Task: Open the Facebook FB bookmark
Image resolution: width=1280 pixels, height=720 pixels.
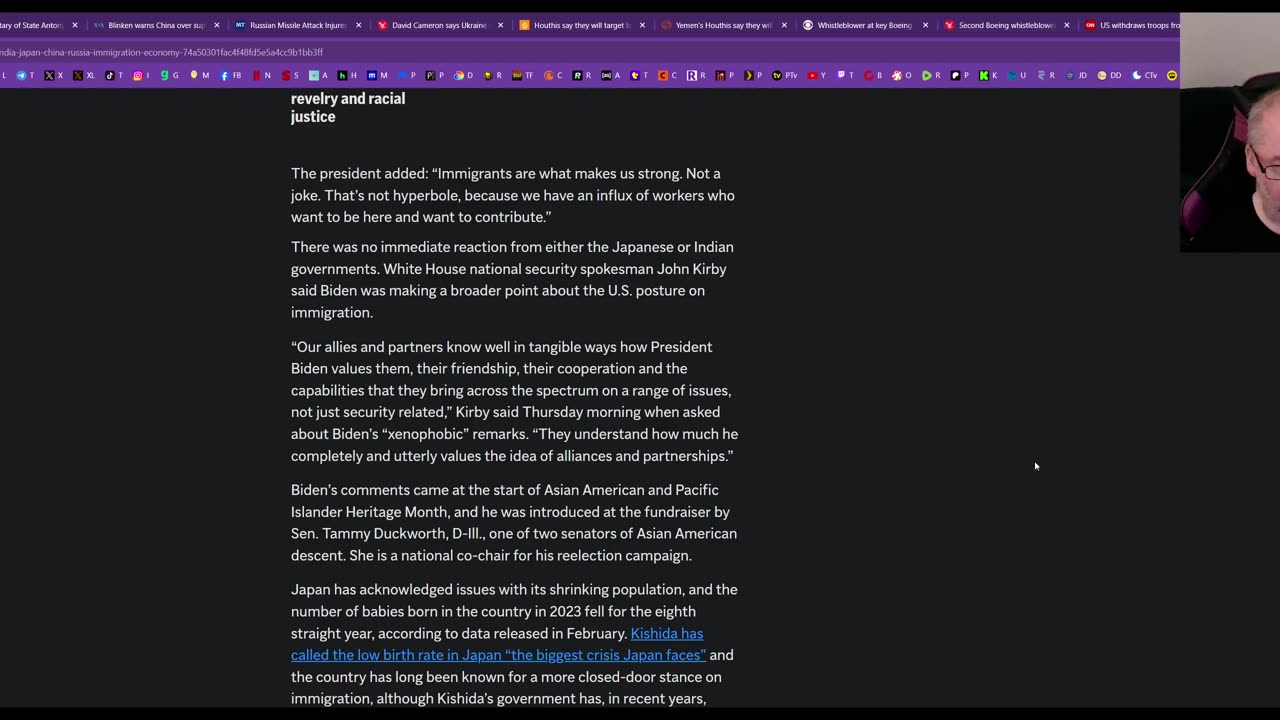Action: [x=230, y=75]
